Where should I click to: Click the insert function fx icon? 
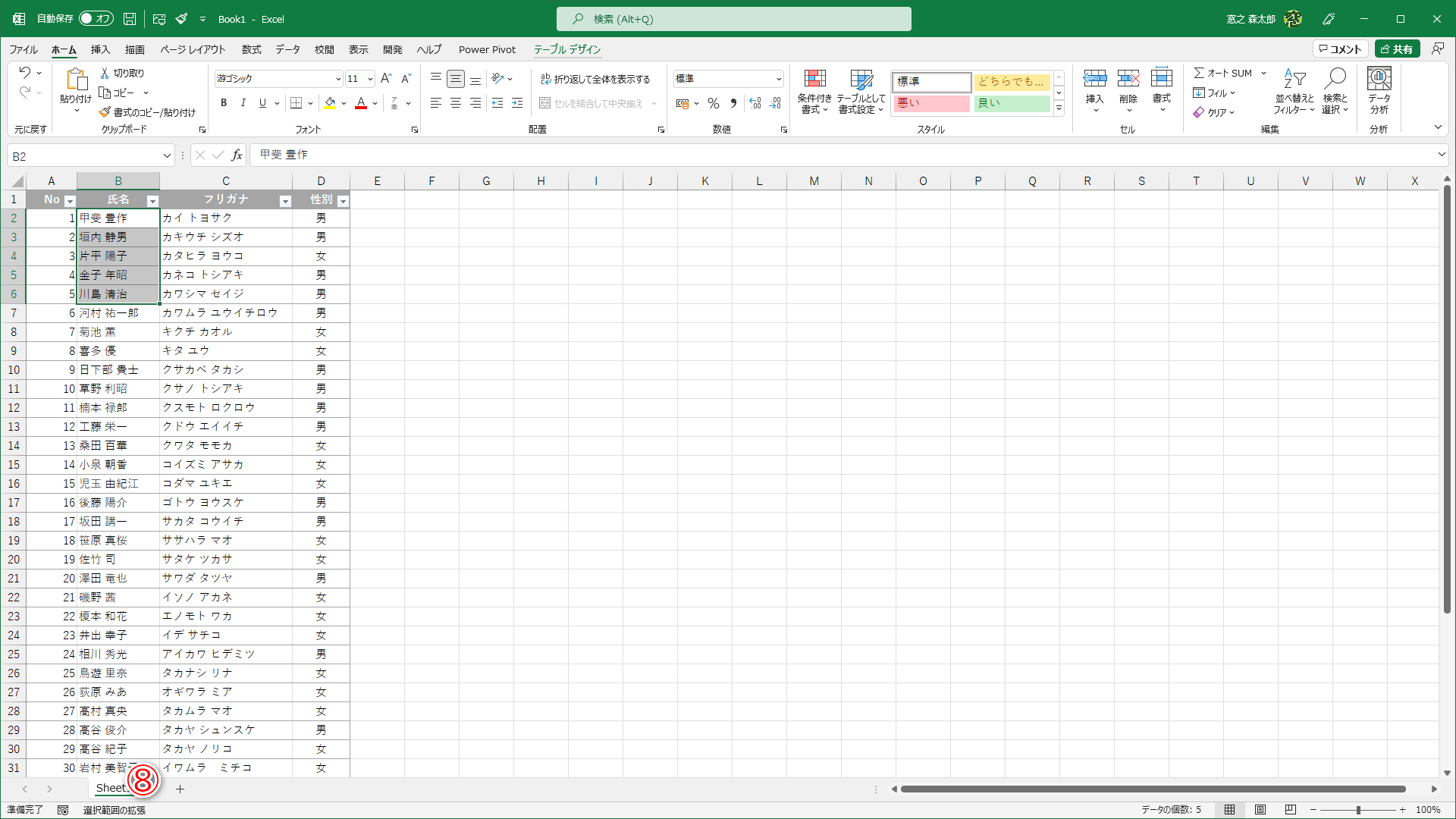tap(237, 155)
